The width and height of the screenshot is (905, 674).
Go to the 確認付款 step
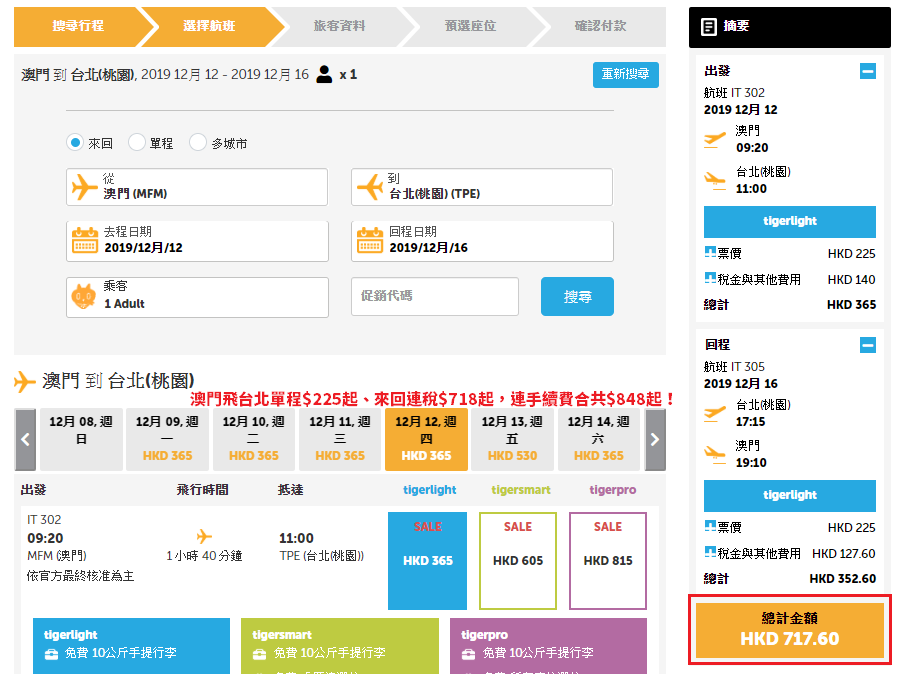click(600, 26)
